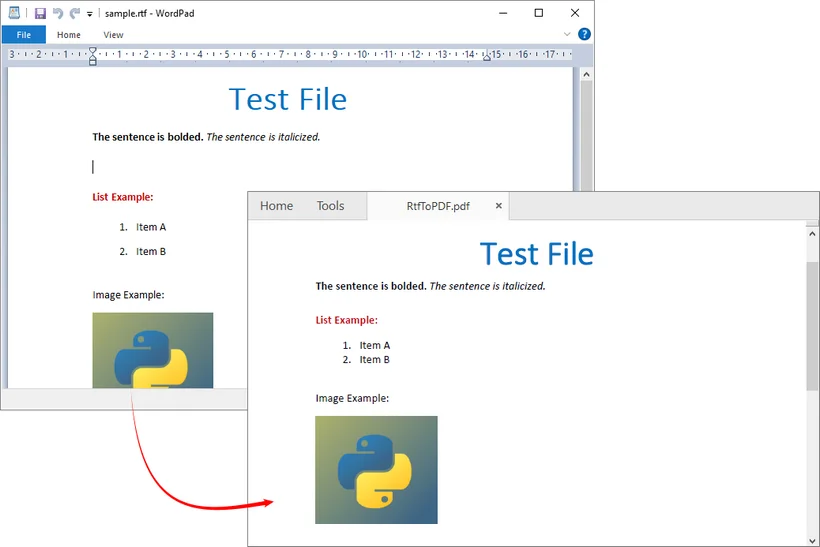Switch to the Home ribbon tab in WordPad
The width and height of the screenshot is (820, 547).
[69, 35]
